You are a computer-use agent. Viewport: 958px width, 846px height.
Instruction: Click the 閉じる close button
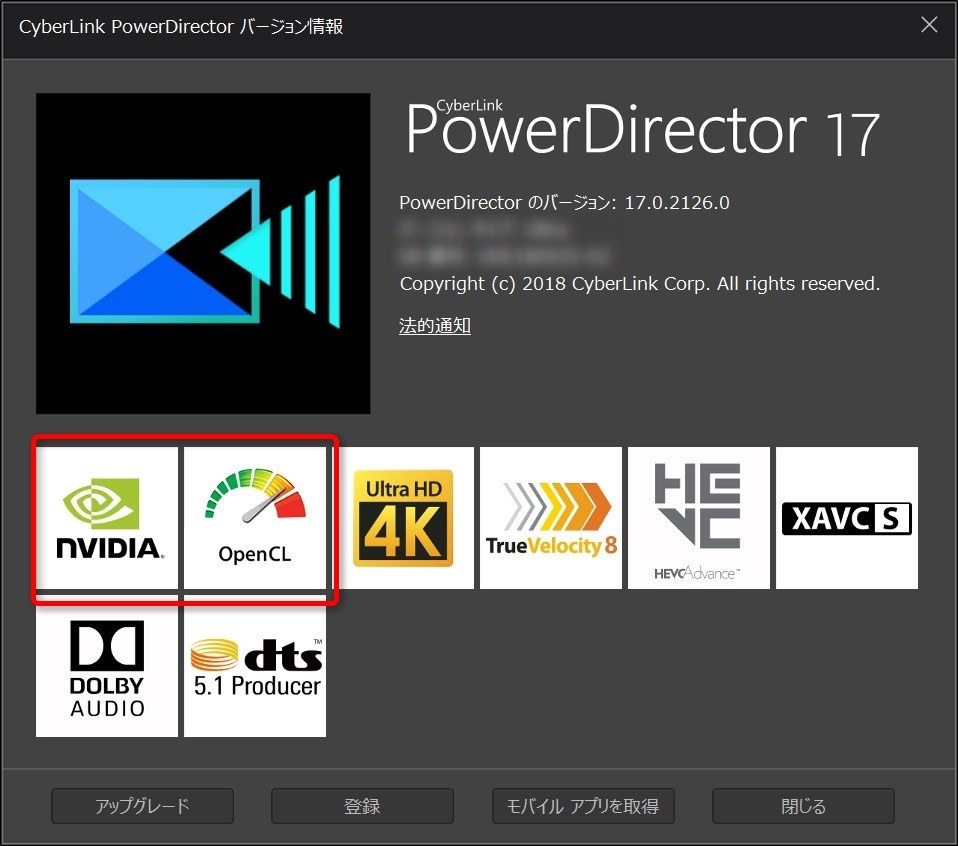coord(803,806)
